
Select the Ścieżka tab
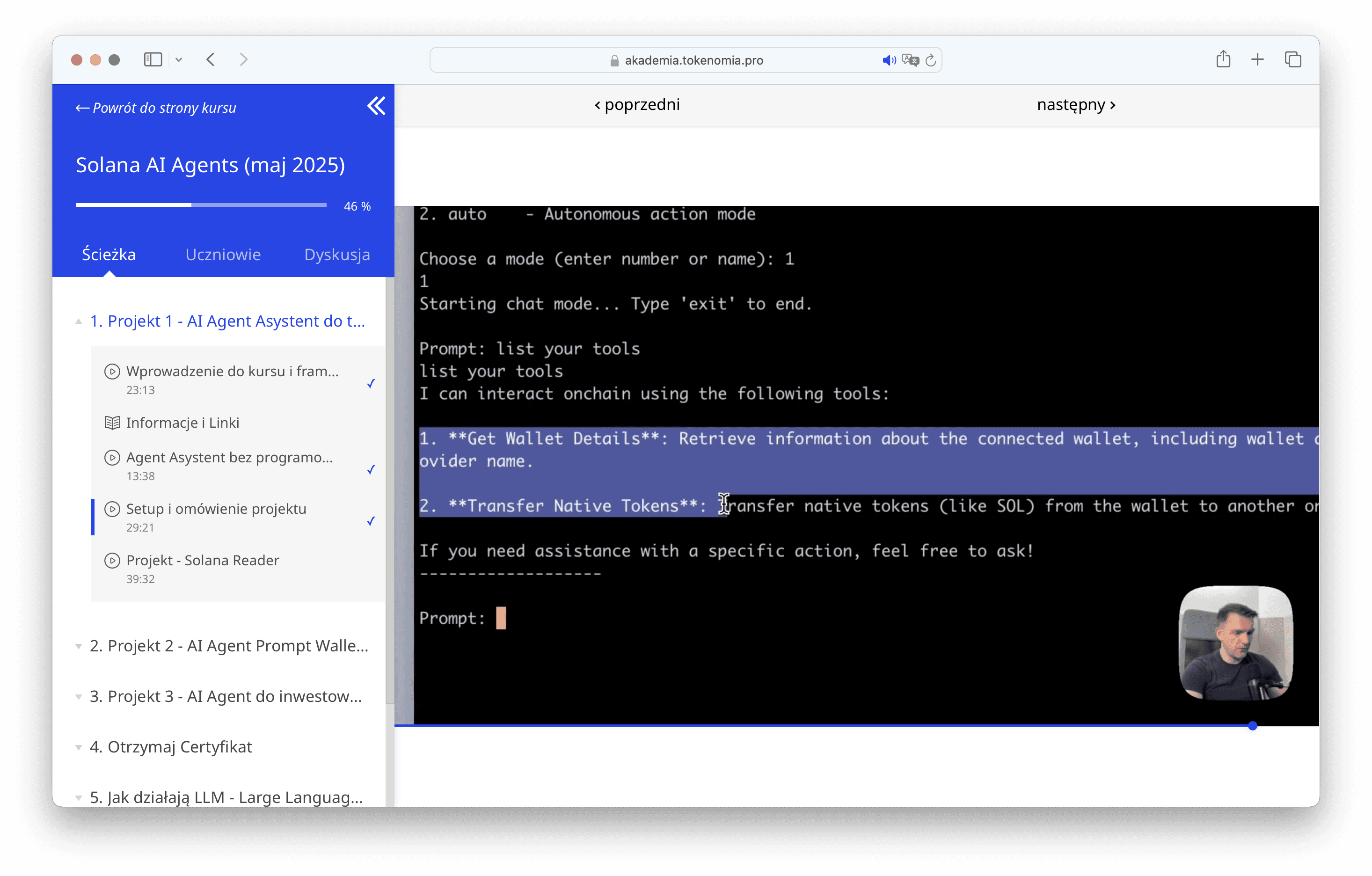(109, 254)
